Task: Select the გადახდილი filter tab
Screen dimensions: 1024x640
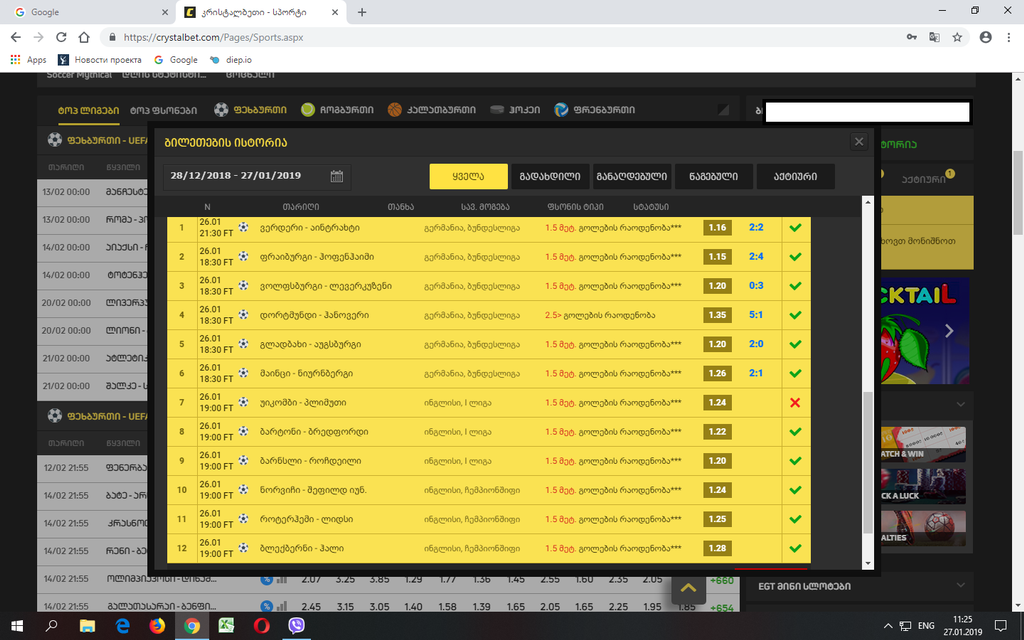Action: point(550,176)
